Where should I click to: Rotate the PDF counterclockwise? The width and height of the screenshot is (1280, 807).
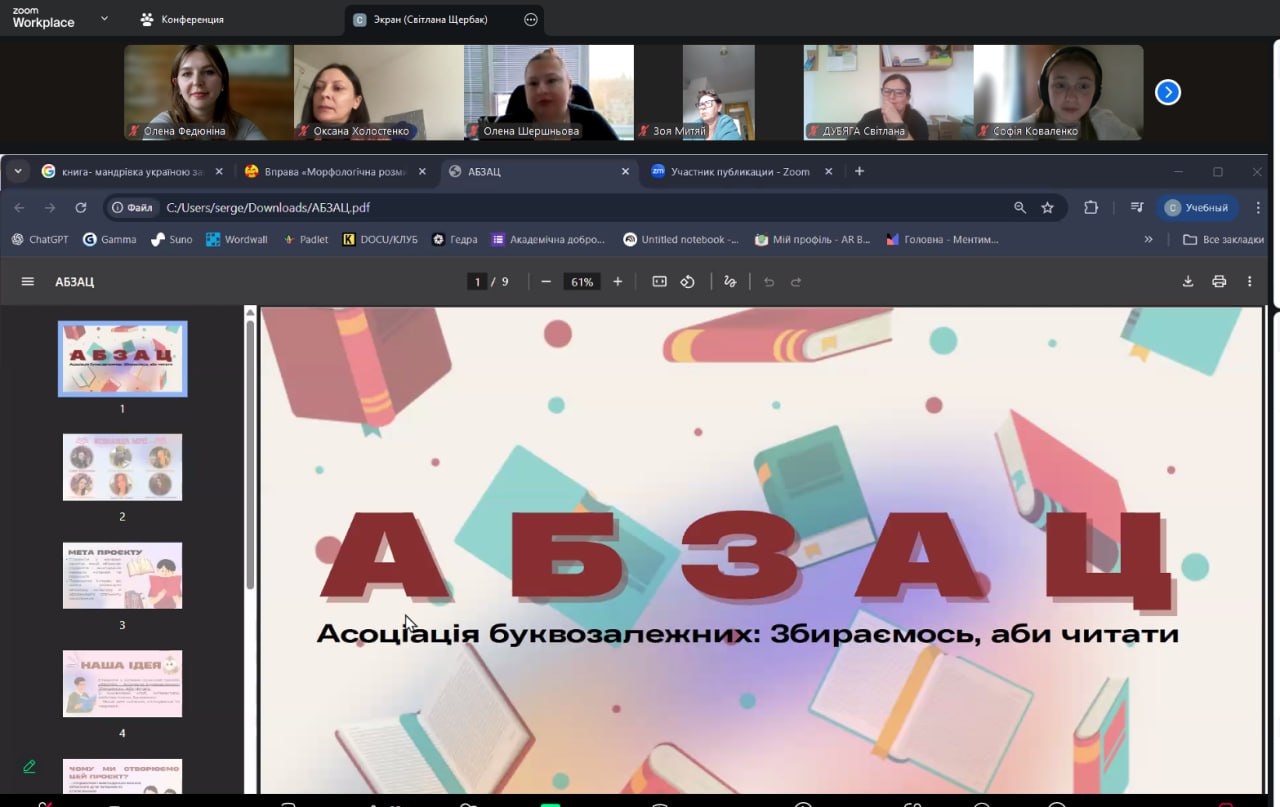pyautogui.click(x=687, y=282)
